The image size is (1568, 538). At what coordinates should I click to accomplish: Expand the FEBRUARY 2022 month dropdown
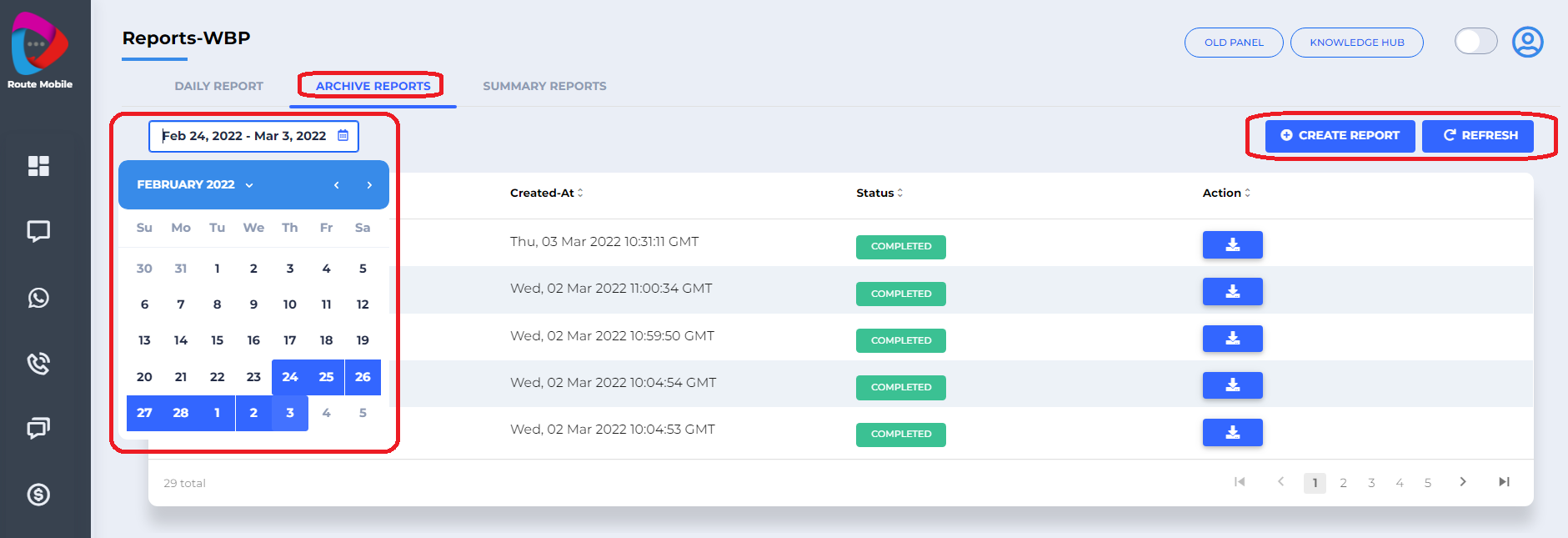coord(195,184)
